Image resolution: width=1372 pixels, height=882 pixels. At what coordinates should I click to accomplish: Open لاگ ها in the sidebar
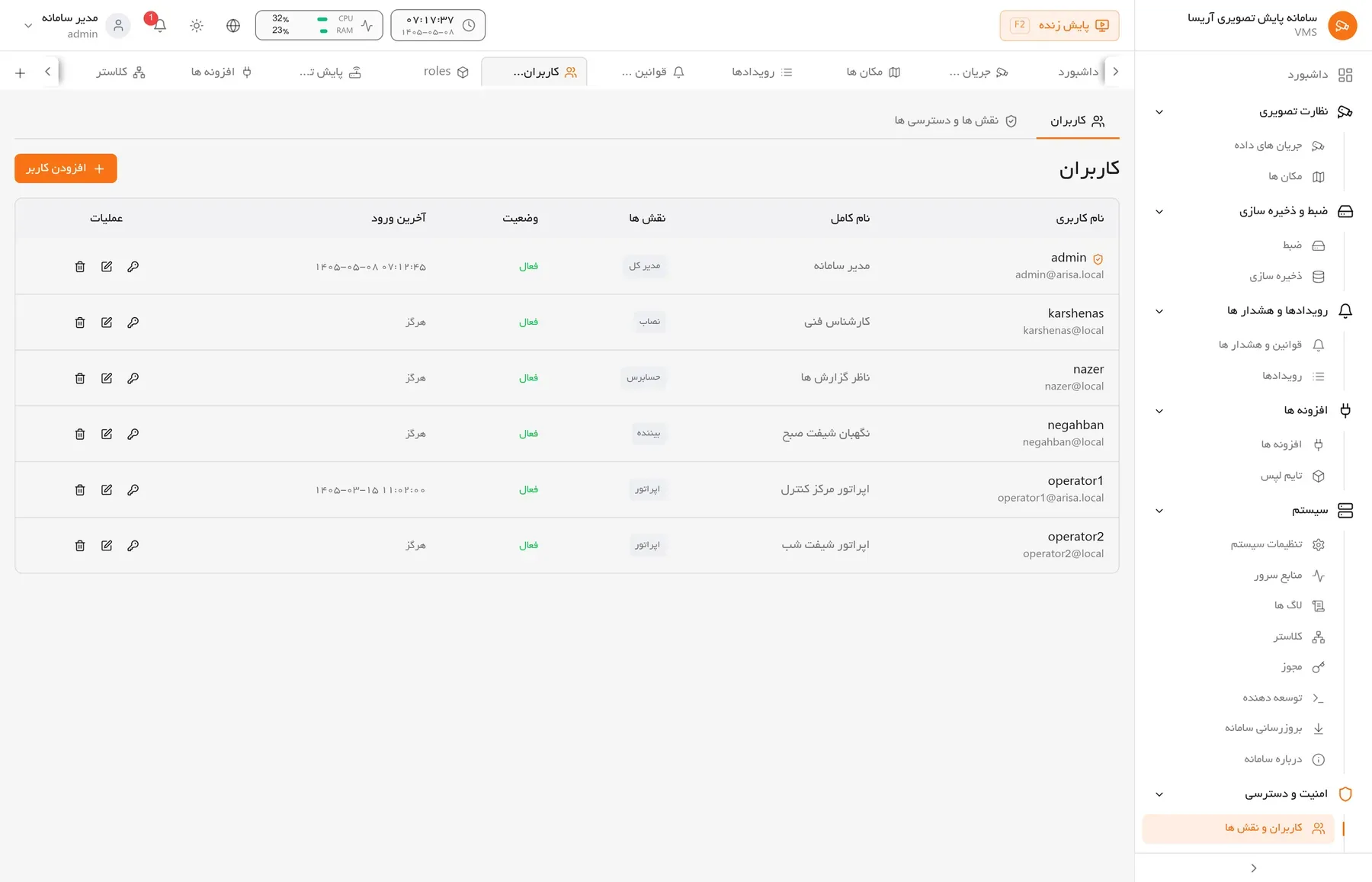1300,606
